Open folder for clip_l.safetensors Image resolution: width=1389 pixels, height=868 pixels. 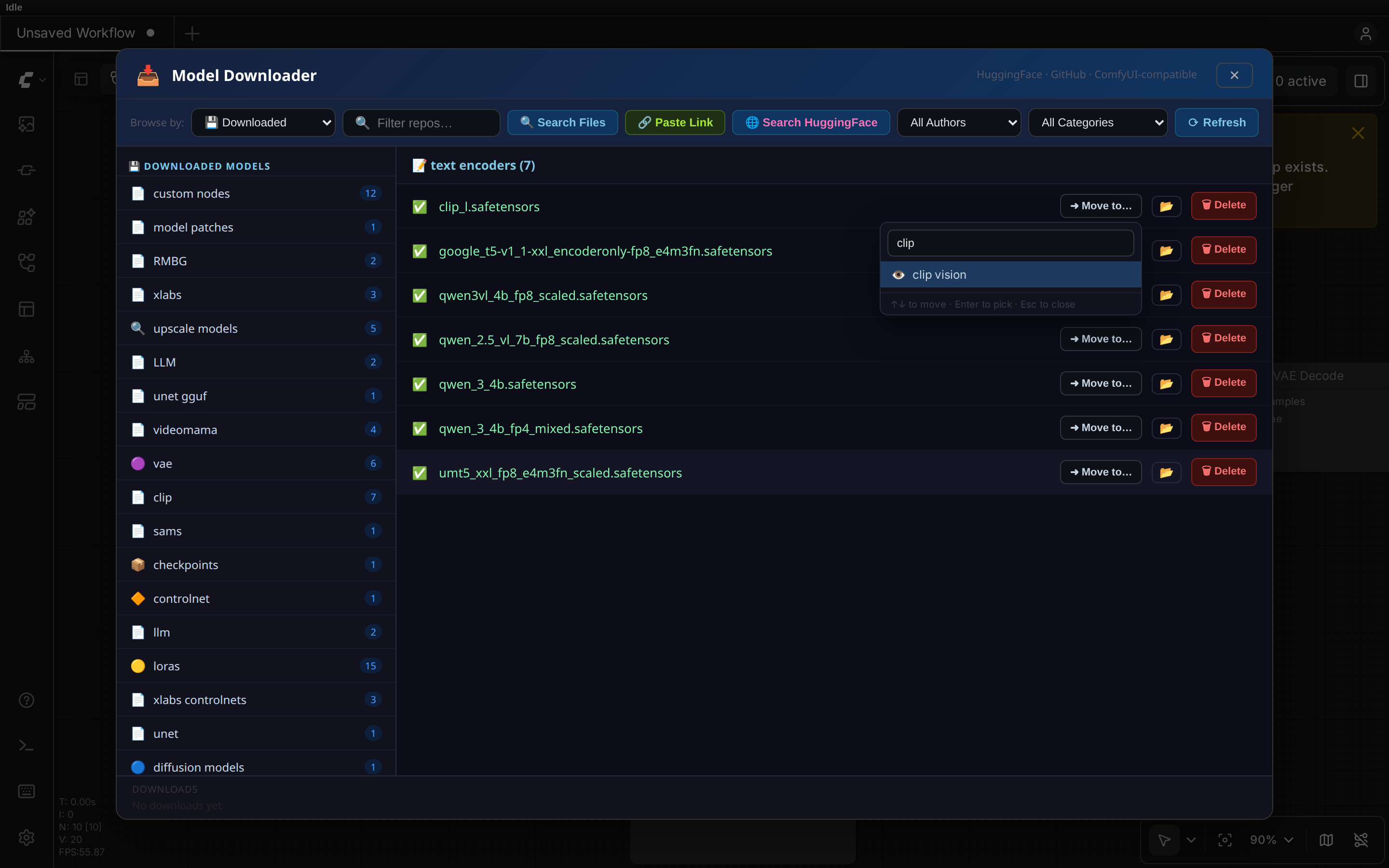pyautogui.click(x=1166, y=206)
